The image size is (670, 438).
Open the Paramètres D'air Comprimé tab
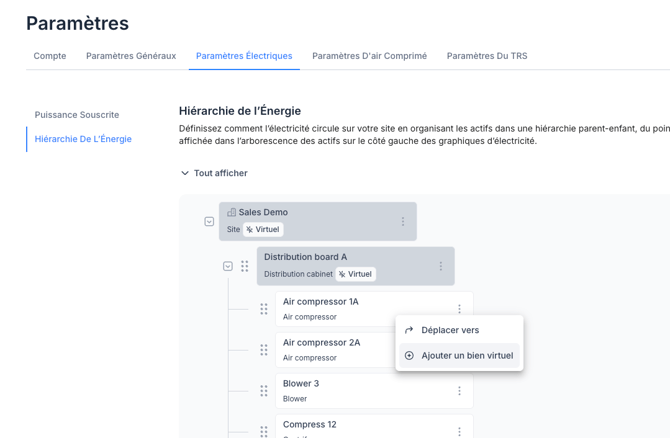click(369, 56)
